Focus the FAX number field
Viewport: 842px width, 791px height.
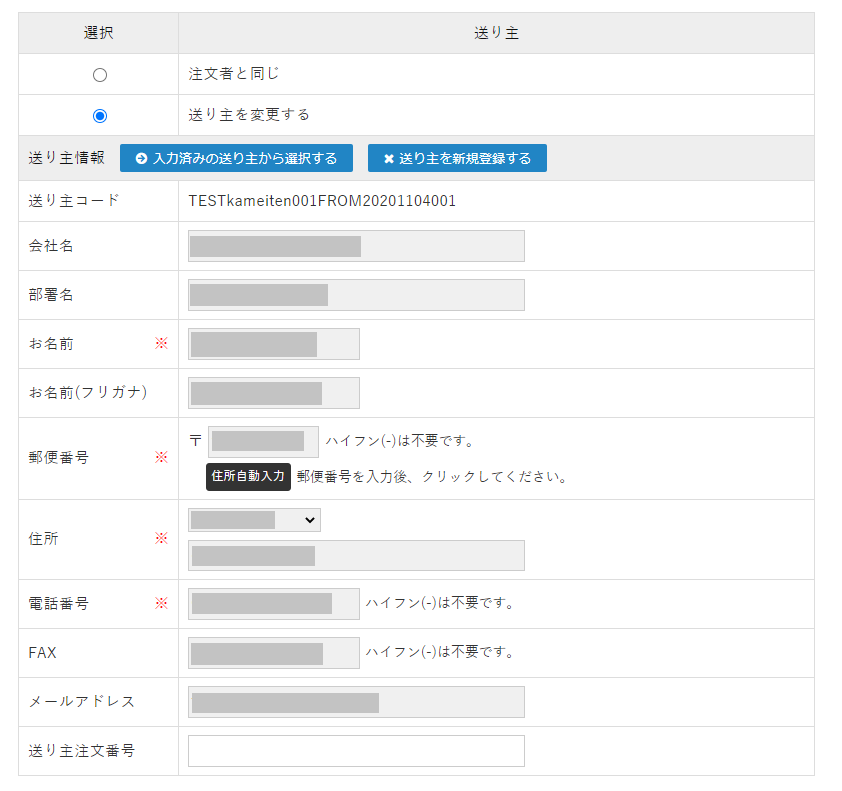273,653
